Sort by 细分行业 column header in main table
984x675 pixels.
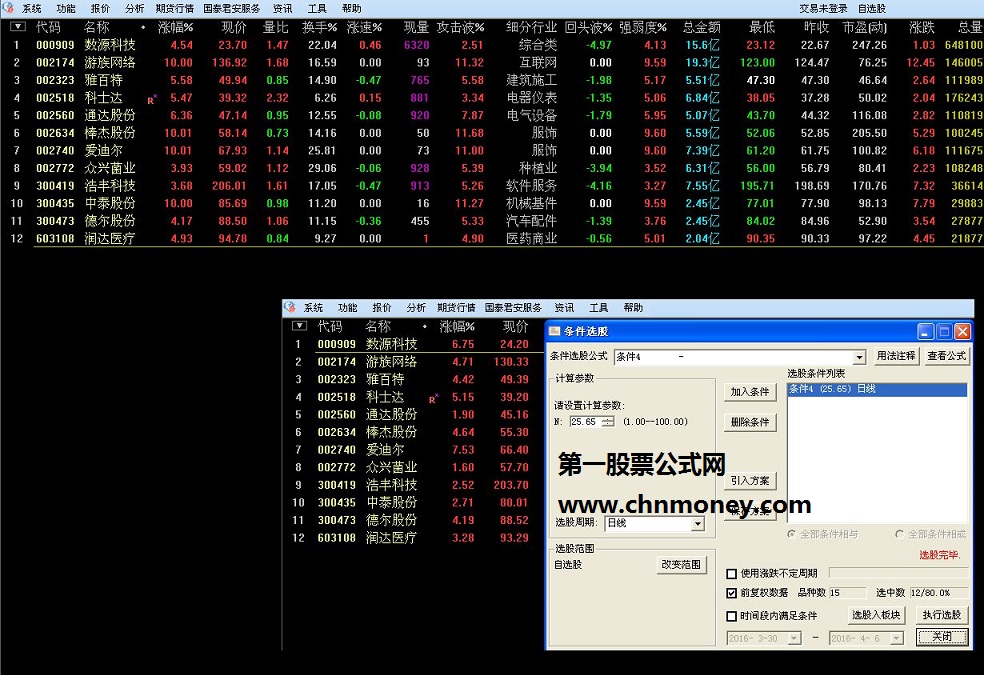532,27
